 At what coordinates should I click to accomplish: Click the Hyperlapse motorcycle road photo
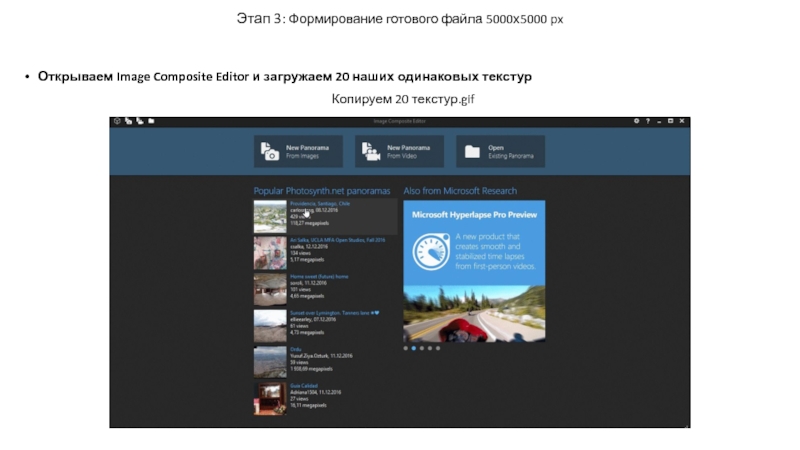click(474, 314)
